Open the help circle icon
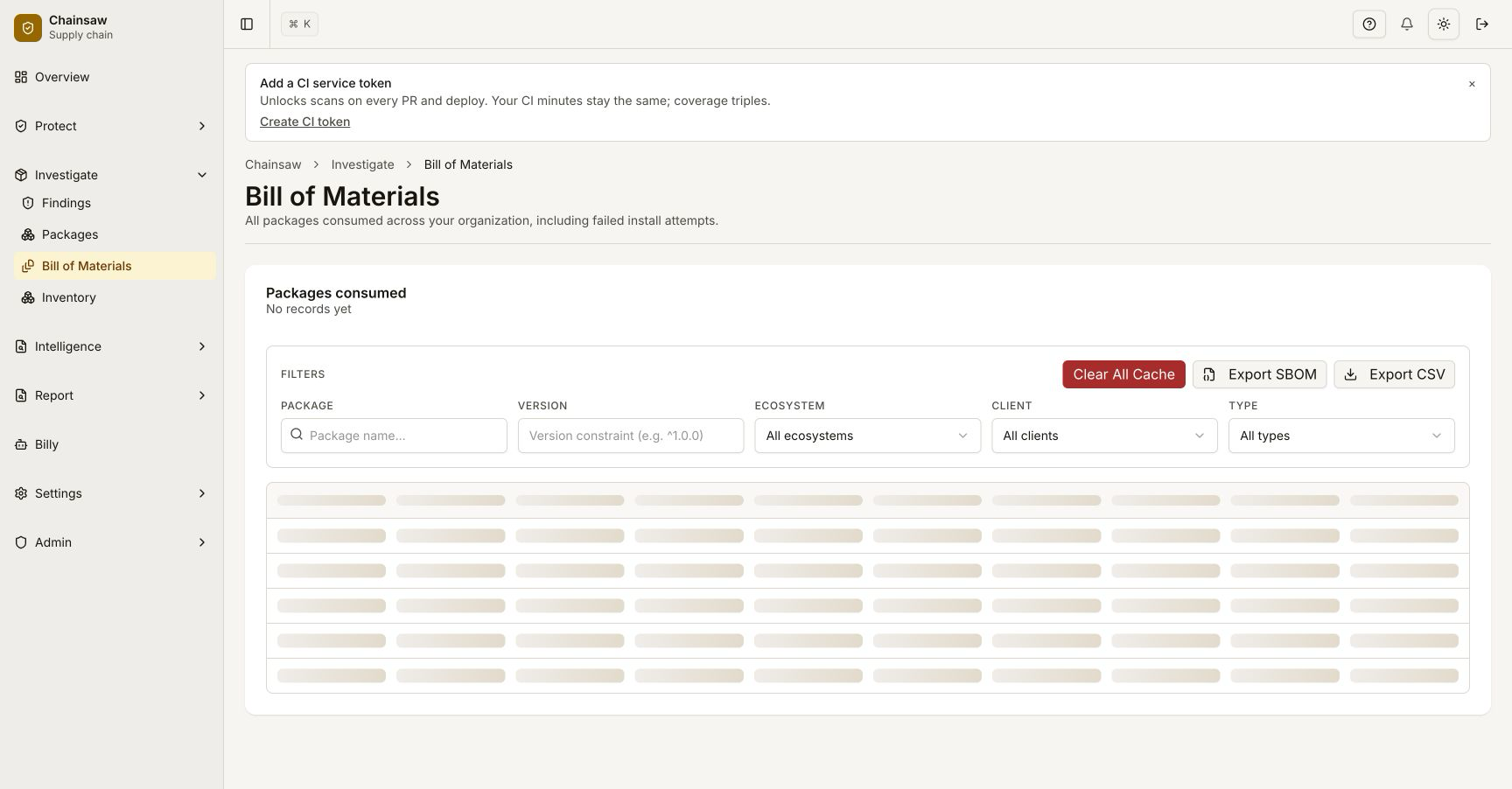Screen dimensions: 1512x789 (x=1369, y=24)
